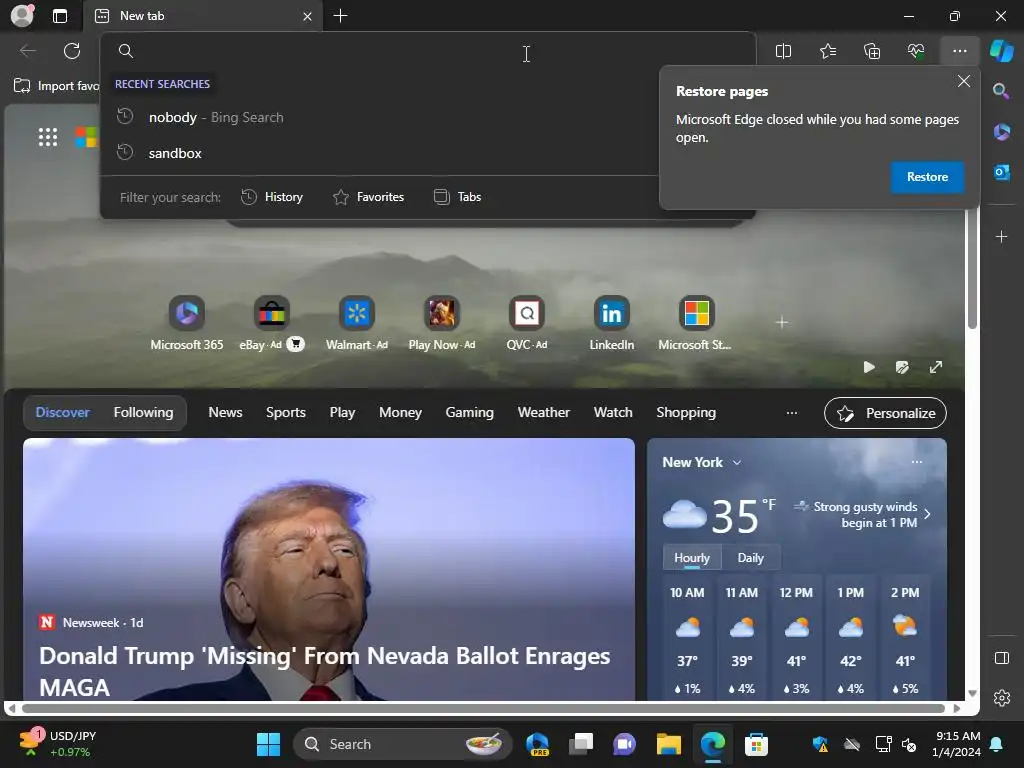Screen dimensions: 1024x768
Task: Open the browser profile avatar
Action: [x=22, y=16]
